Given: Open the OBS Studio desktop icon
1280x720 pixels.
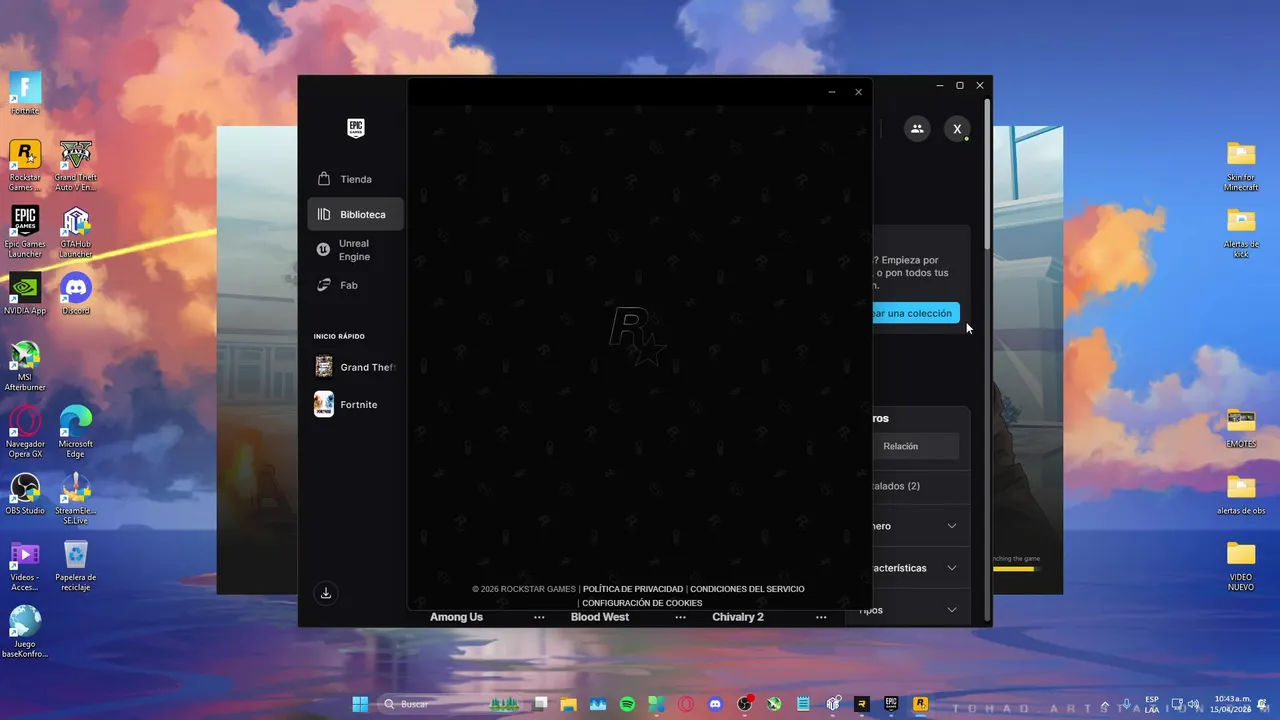Looking at the screenshot, I should pyautogui.click(x=25, y=493).
